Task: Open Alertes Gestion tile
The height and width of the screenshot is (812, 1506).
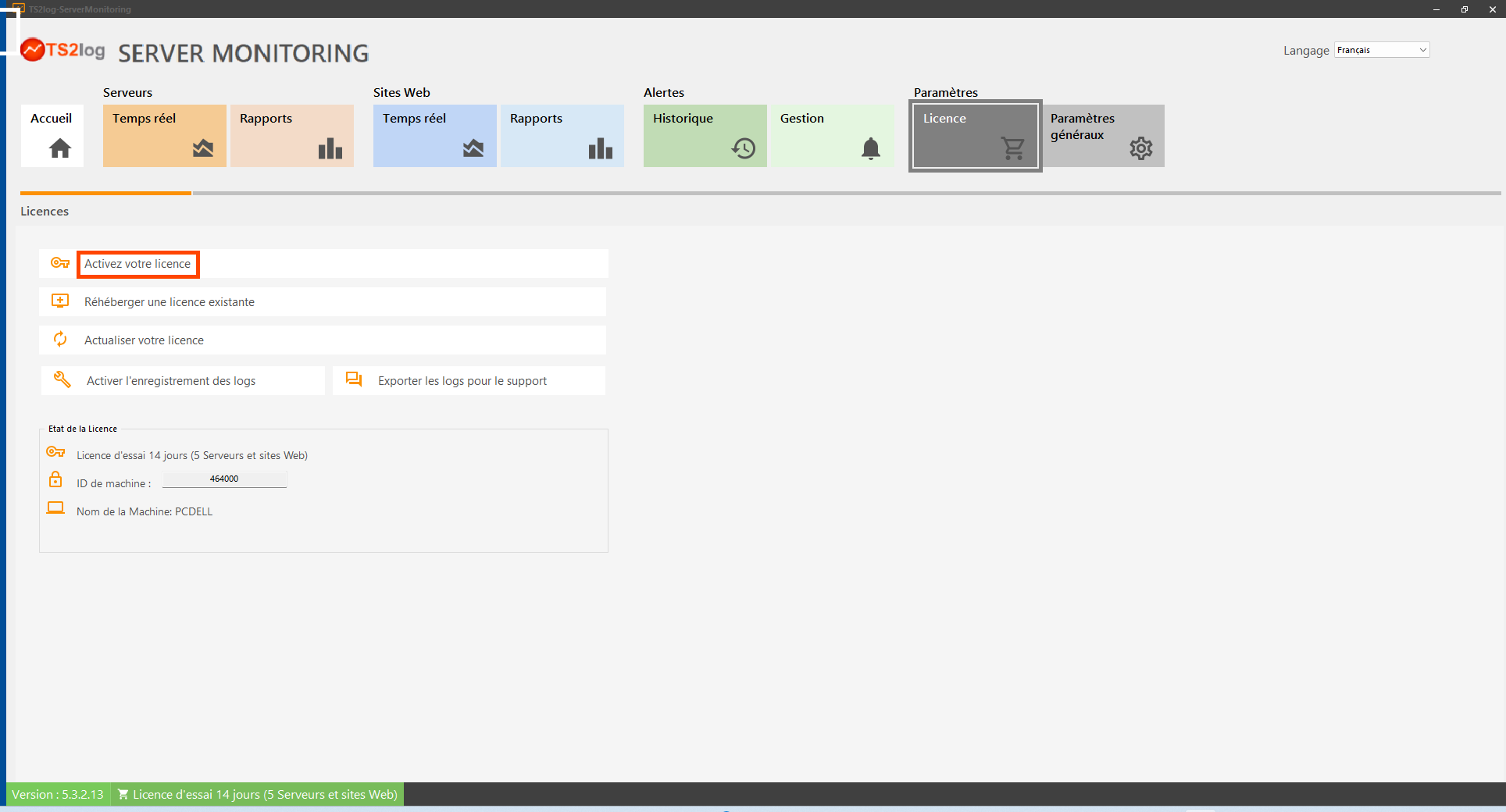Action: (x=832, y=135)
